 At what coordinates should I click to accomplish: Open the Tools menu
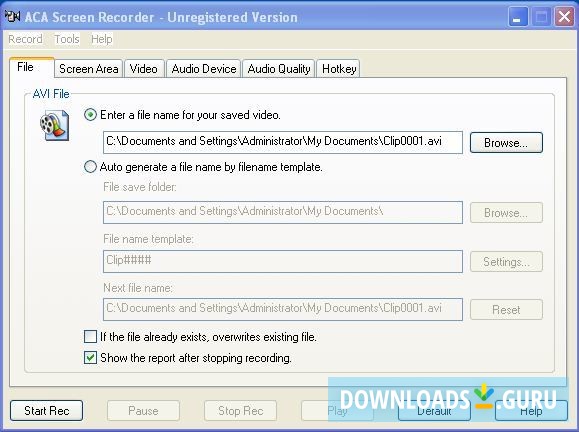click(67, 39)
